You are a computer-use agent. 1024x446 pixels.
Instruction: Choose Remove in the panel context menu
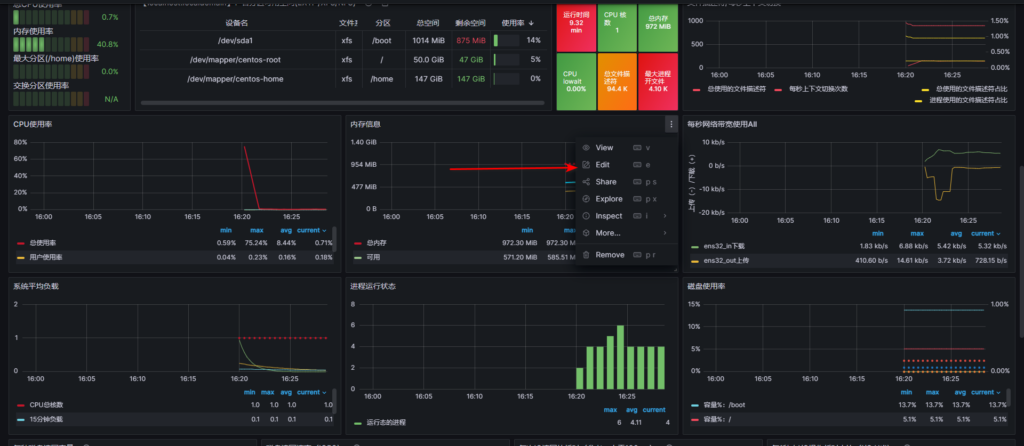pos(609,255)
